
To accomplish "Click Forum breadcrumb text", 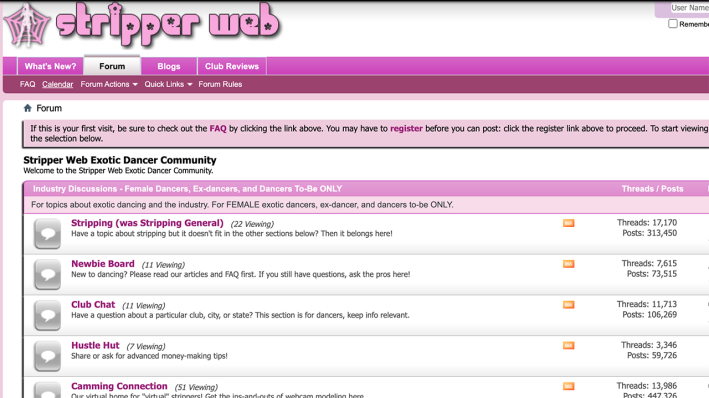I will coord(49,108).
